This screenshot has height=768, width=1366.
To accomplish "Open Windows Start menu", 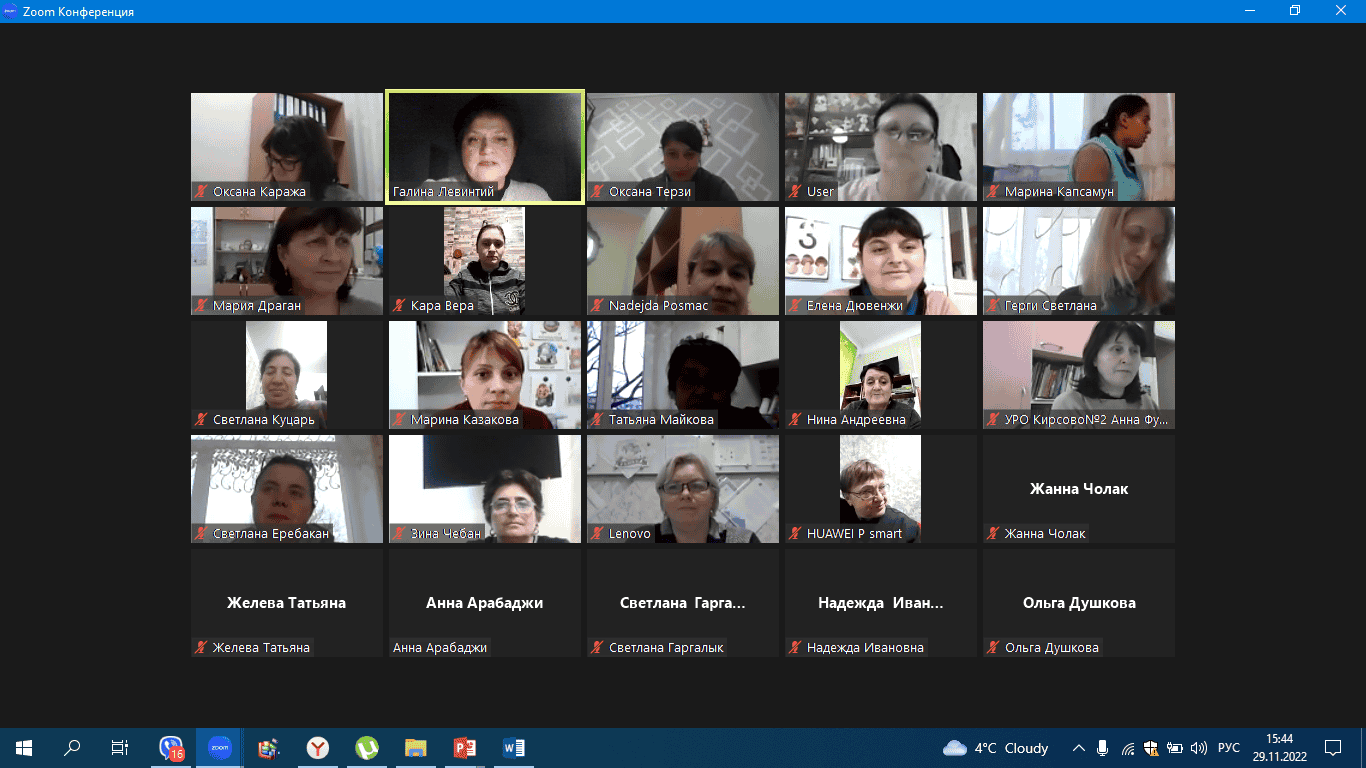I will pos(24,748).
